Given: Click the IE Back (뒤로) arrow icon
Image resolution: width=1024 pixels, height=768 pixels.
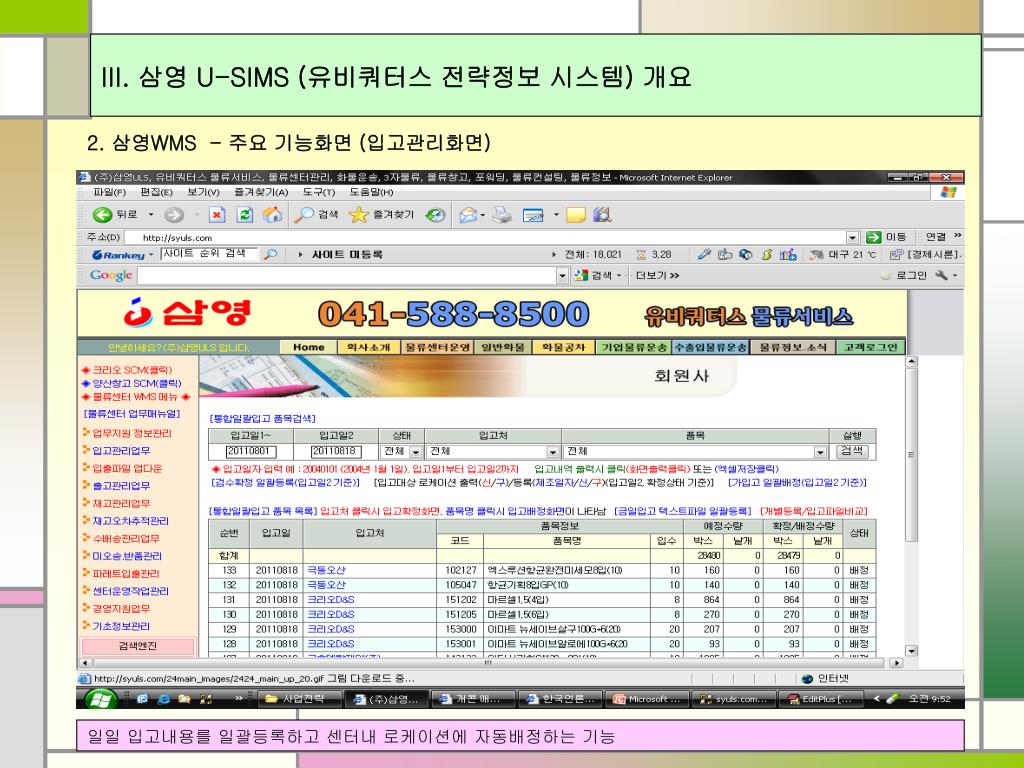Looking at the screenshot, I should [x=102, y=214].
